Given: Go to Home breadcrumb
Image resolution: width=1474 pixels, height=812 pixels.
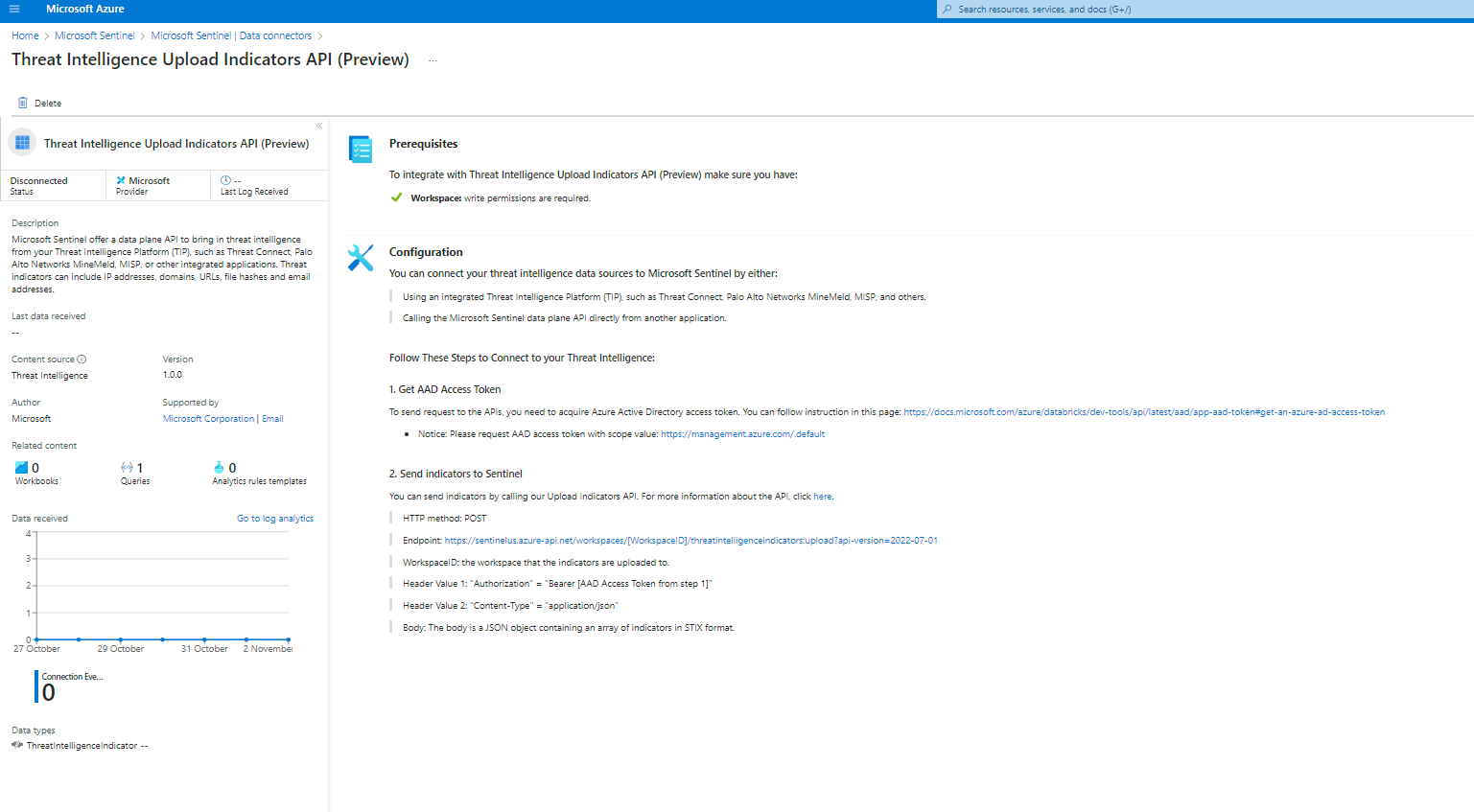Looking at the screenshot, I should click(25, 35).
